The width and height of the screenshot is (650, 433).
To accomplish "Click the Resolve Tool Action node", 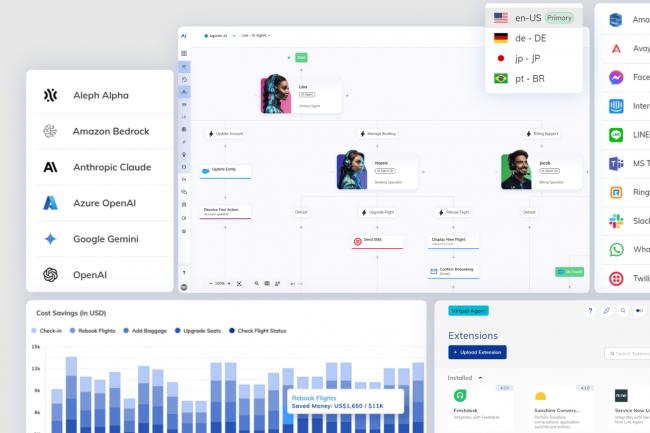I will coord(225,212).
